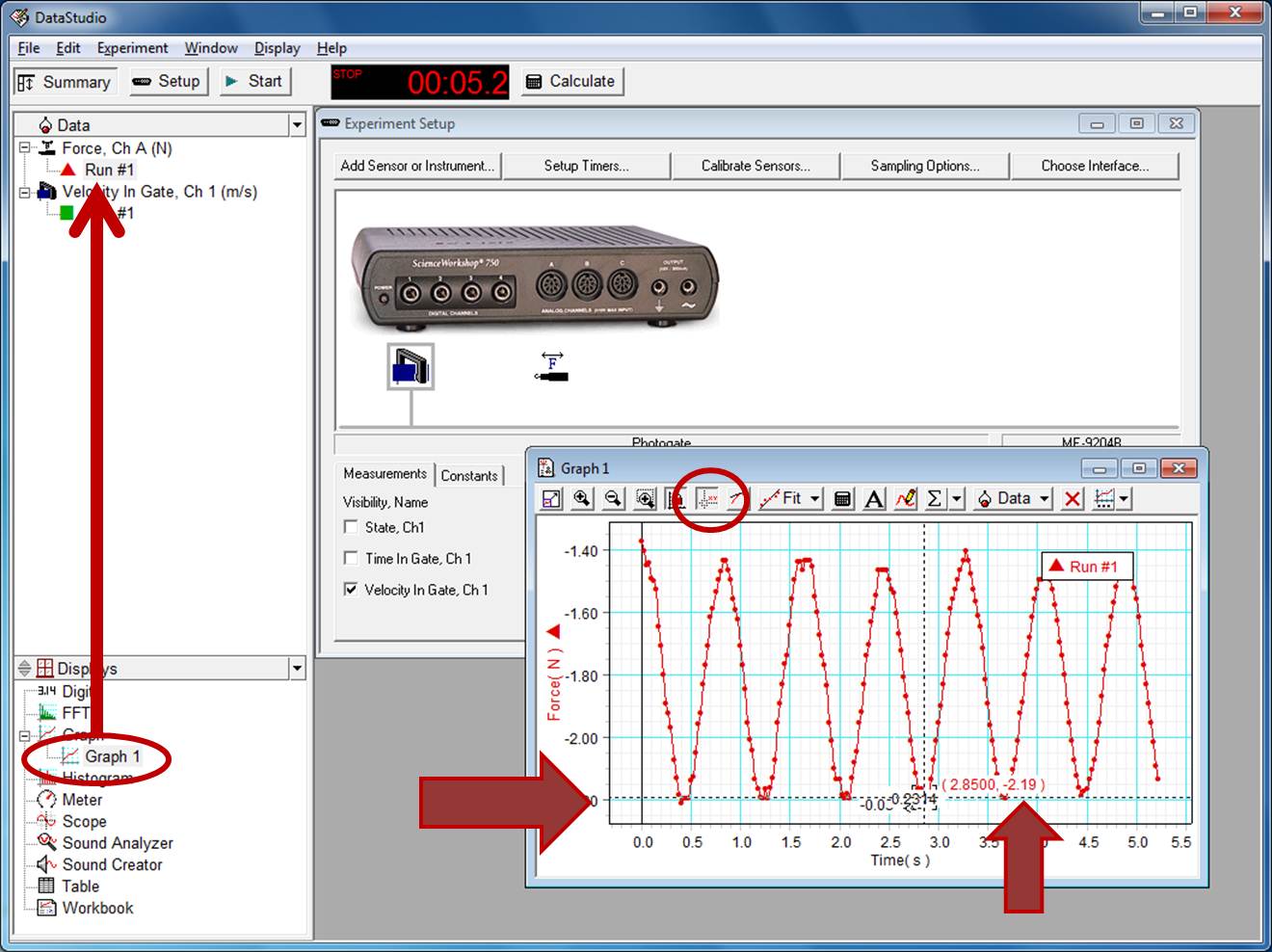Open the Help menu
The image size is (1272, 952).
pyautogui.click(x=331, y=48)
